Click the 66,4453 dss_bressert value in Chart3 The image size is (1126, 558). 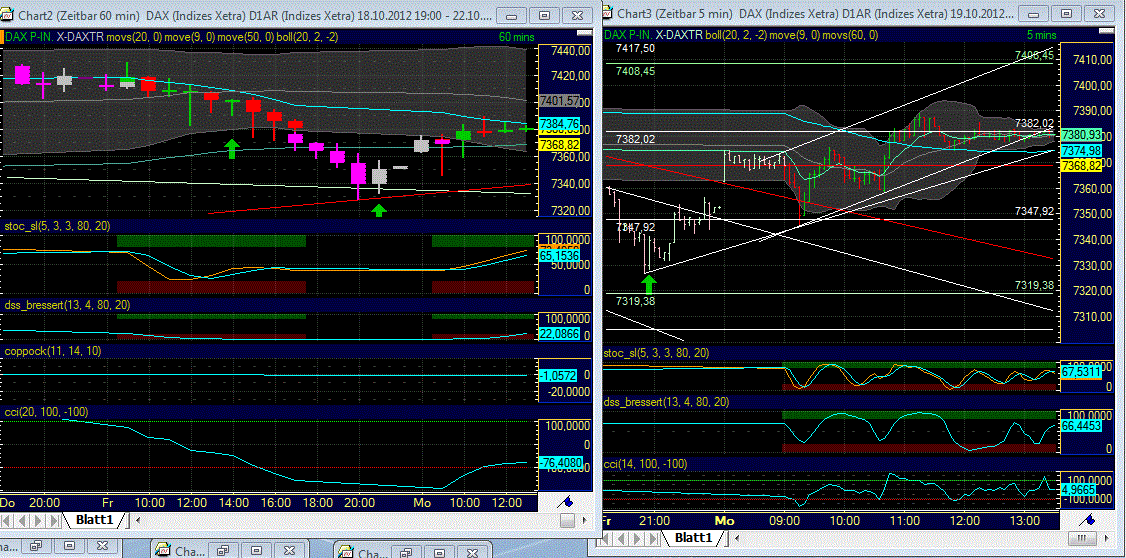[x=1080, y=425]
